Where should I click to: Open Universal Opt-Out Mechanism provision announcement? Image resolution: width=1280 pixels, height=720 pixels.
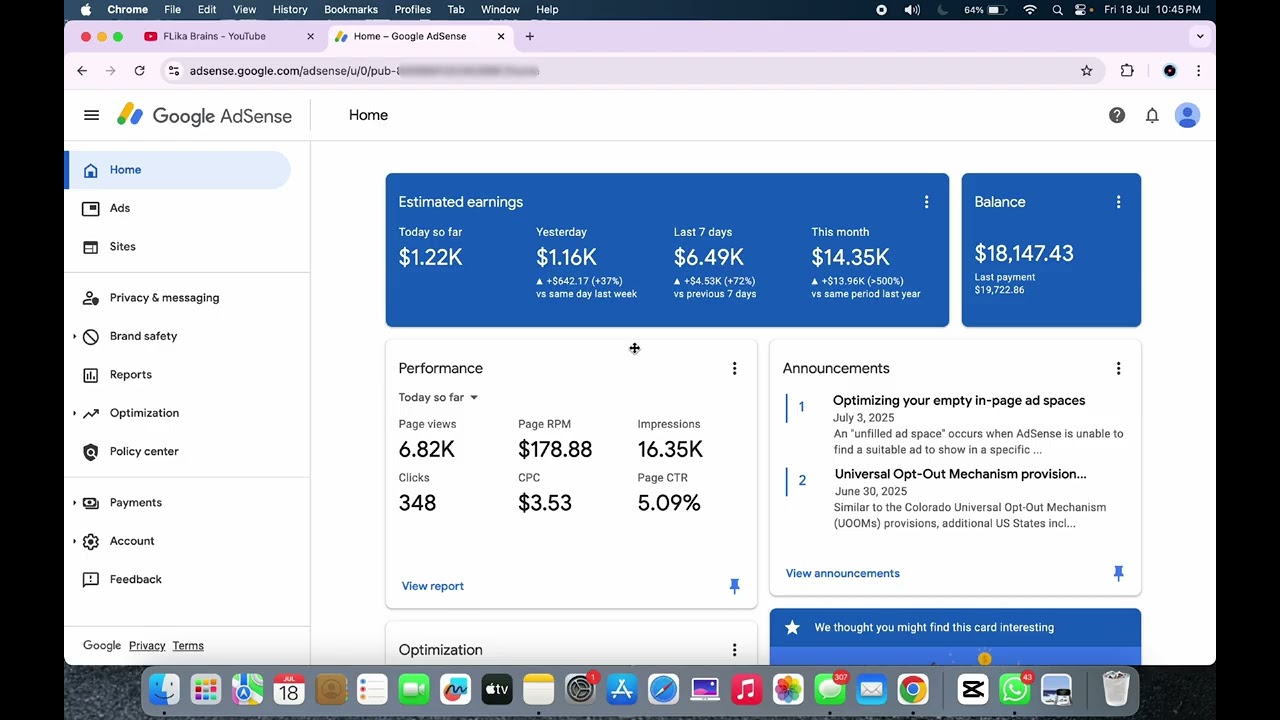point(960,474)
